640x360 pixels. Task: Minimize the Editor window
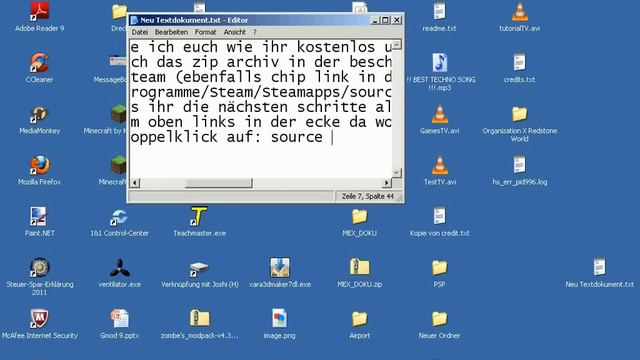375,20
